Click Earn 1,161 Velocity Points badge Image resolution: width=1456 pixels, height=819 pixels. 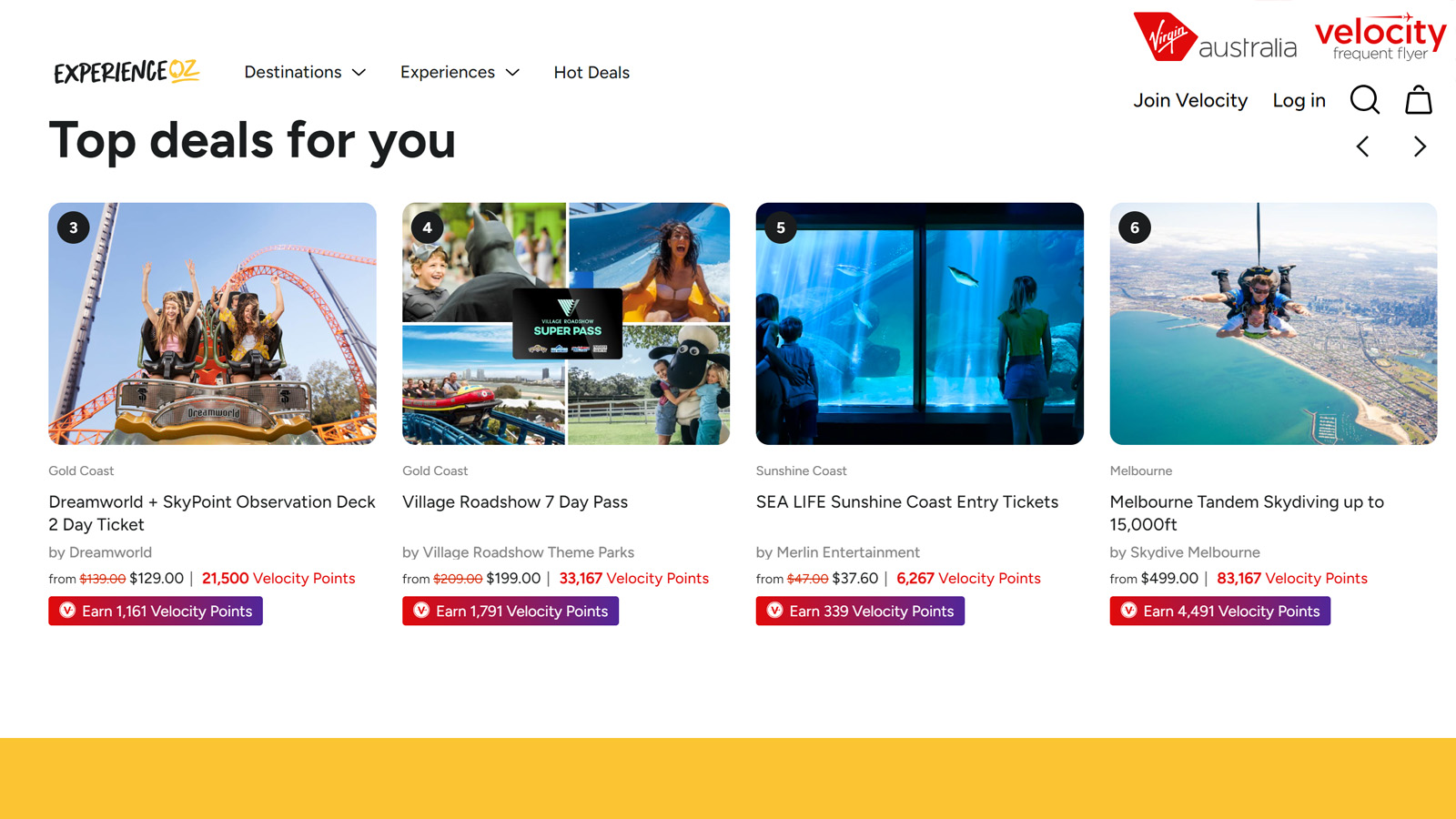156,611
